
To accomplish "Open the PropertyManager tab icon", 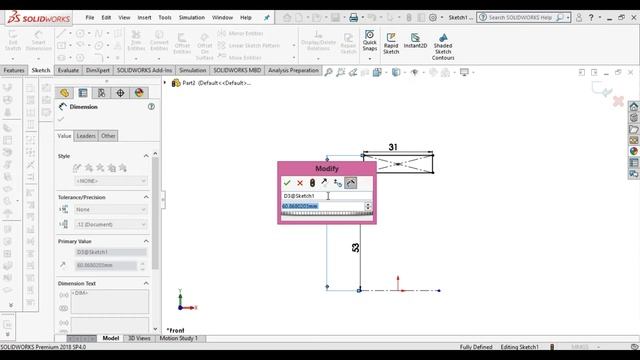I will pos(83,93).
